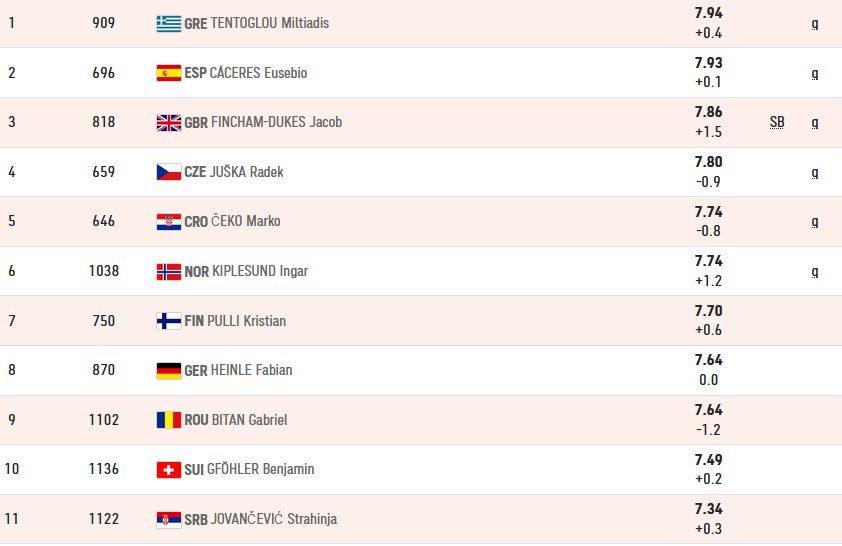
Task: Click the q qualifier mark for Kiplesund
Action: tap(815, 272)
